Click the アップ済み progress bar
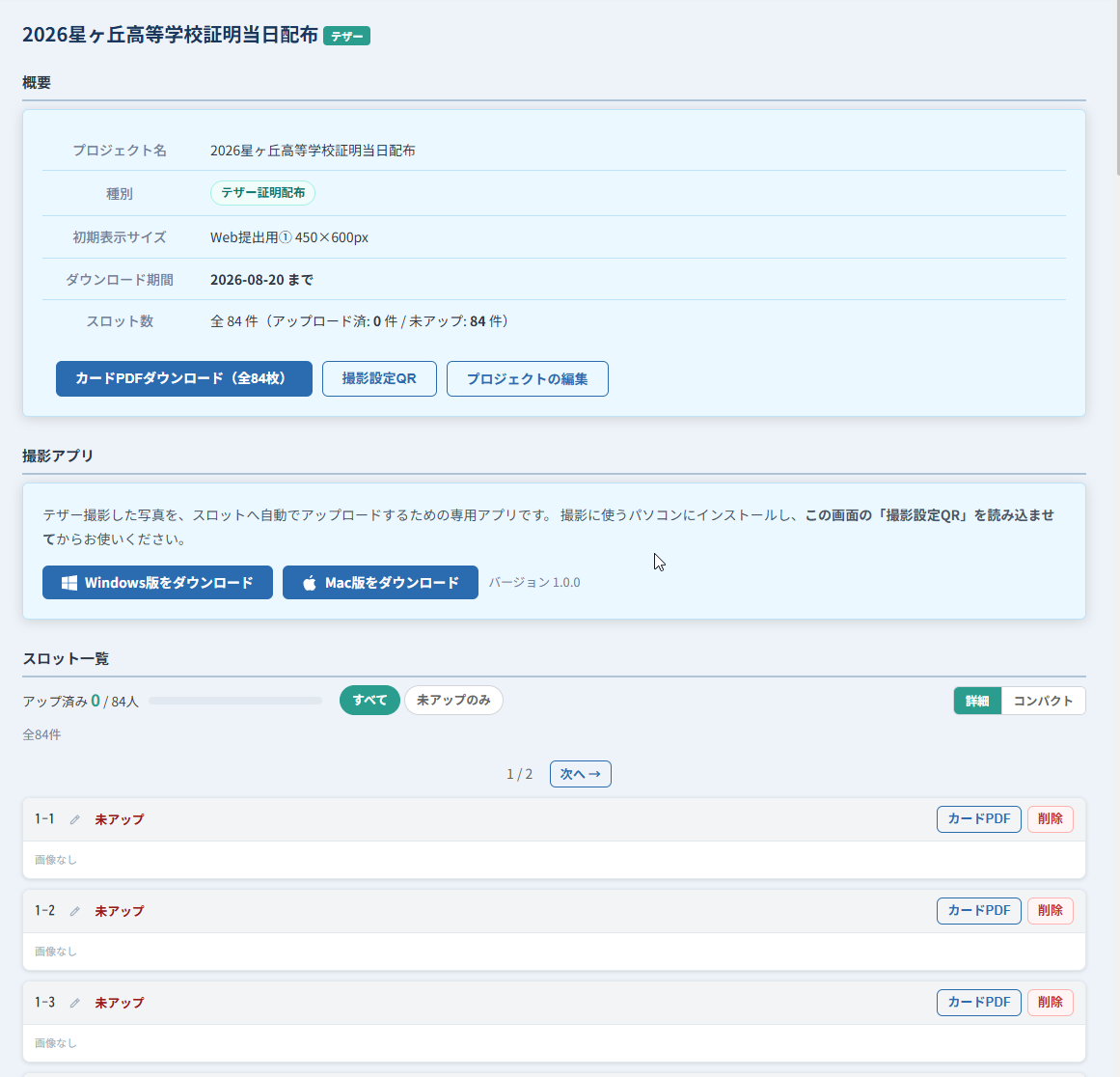Viewport: 1120px width, 1077px height. [x=235, y=701]
